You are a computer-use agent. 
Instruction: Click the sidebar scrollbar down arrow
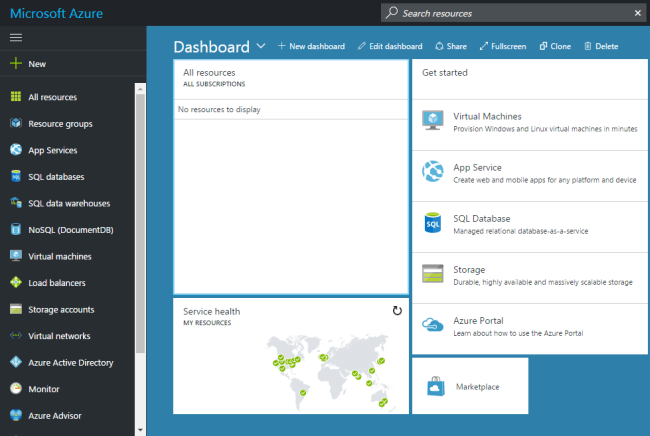[x=140, y=430]
